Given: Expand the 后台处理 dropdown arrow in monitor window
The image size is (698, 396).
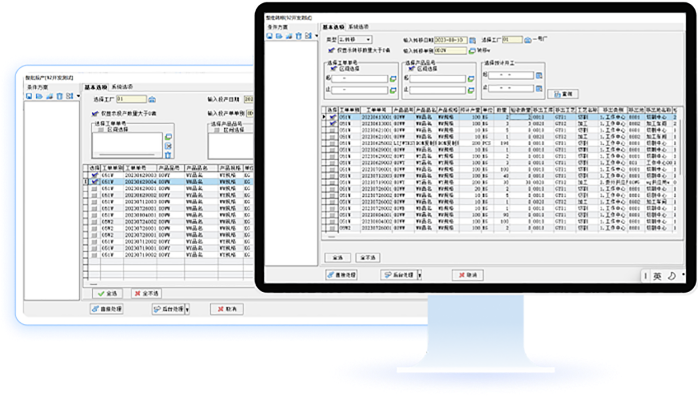Looking at the screenshot, I should [x=419, y=275].
